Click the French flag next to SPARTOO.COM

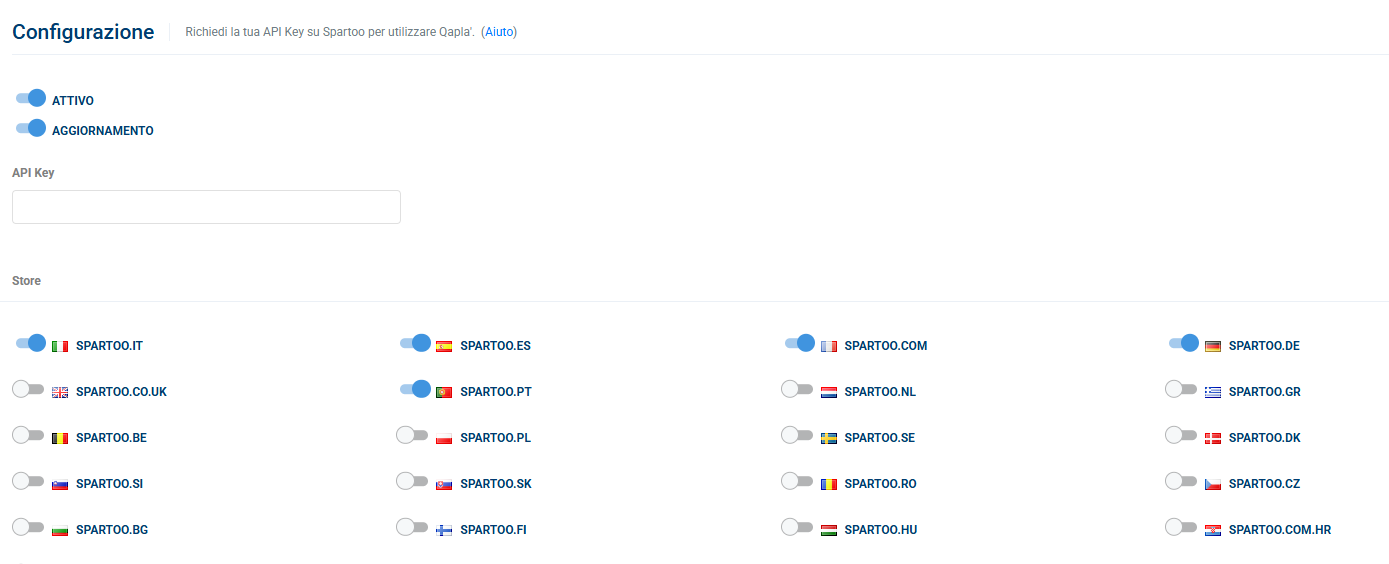tap(829, 346)
